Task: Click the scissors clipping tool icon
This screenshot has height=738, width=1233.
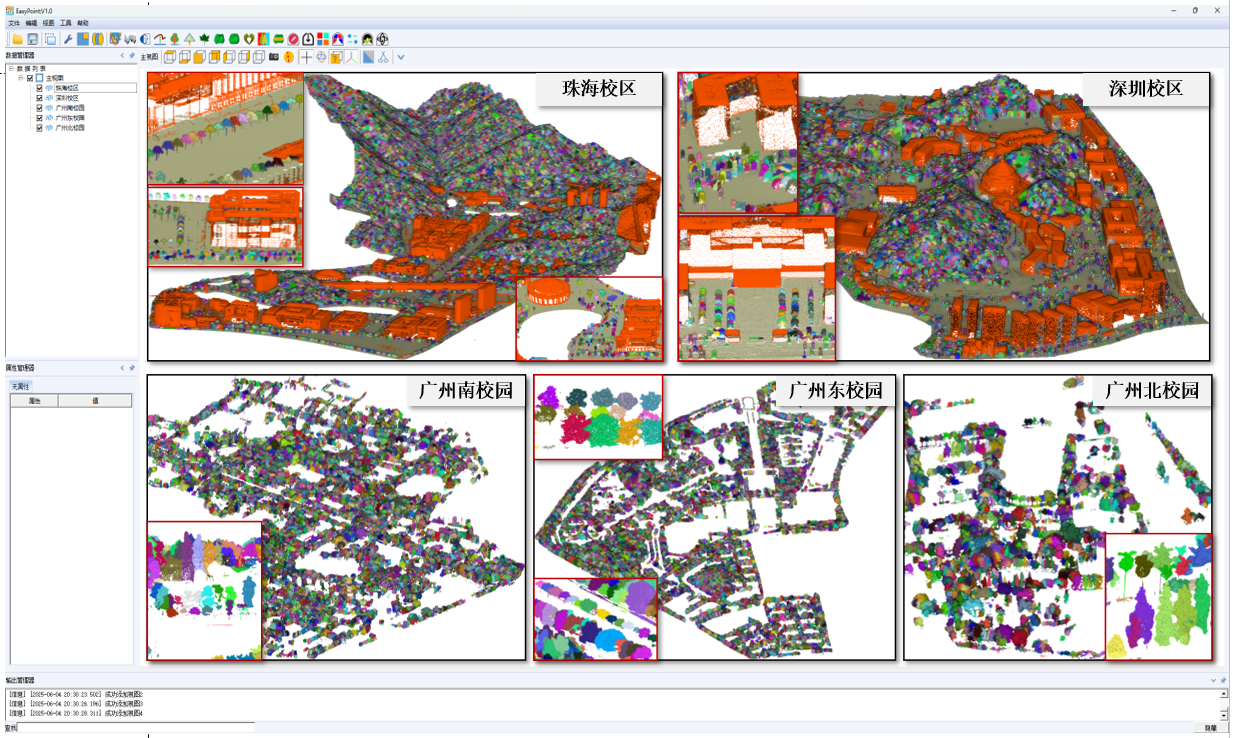Action: [383, 57]
